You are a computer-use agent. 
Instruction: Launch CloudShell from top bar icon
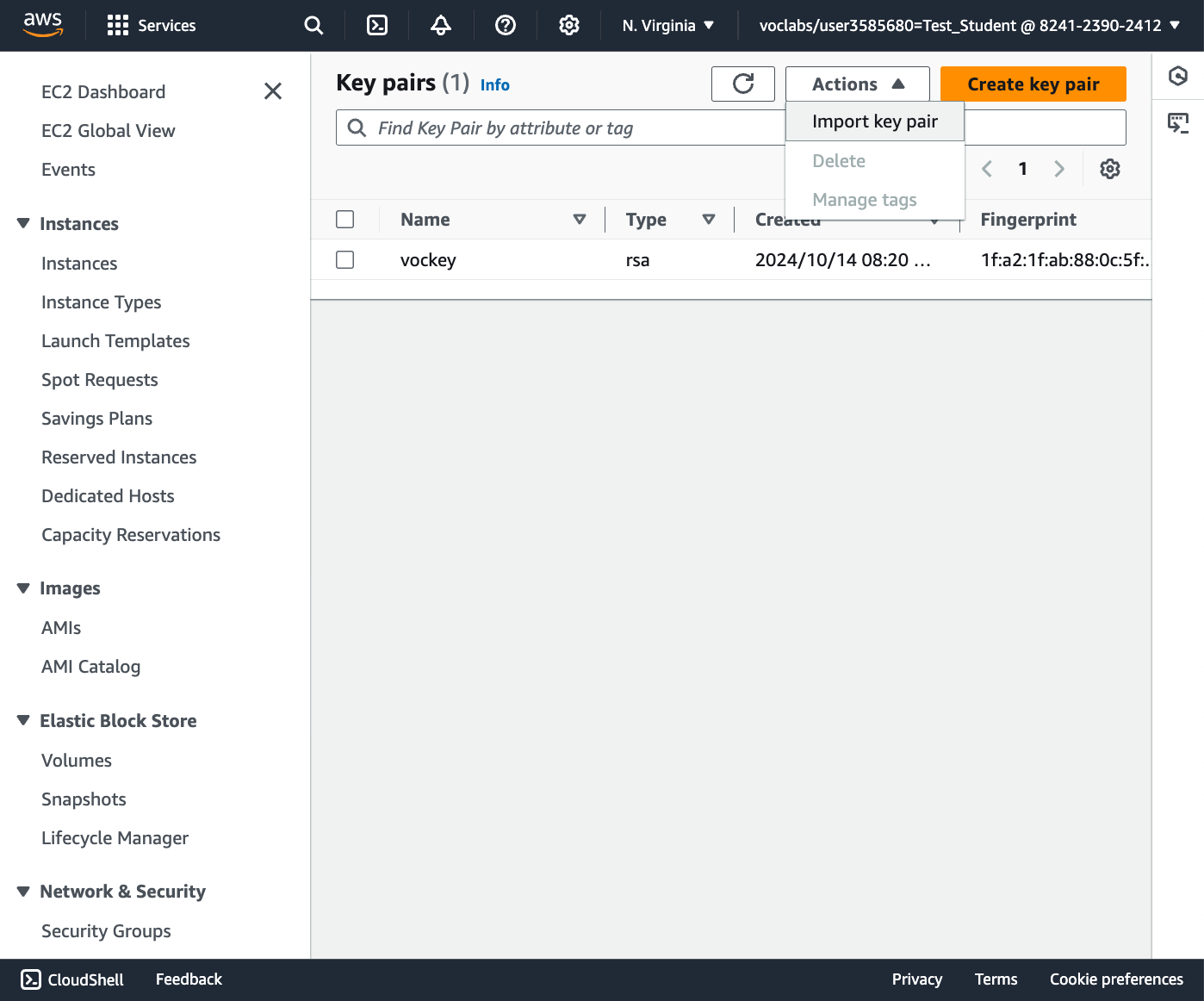coord(377,26)
